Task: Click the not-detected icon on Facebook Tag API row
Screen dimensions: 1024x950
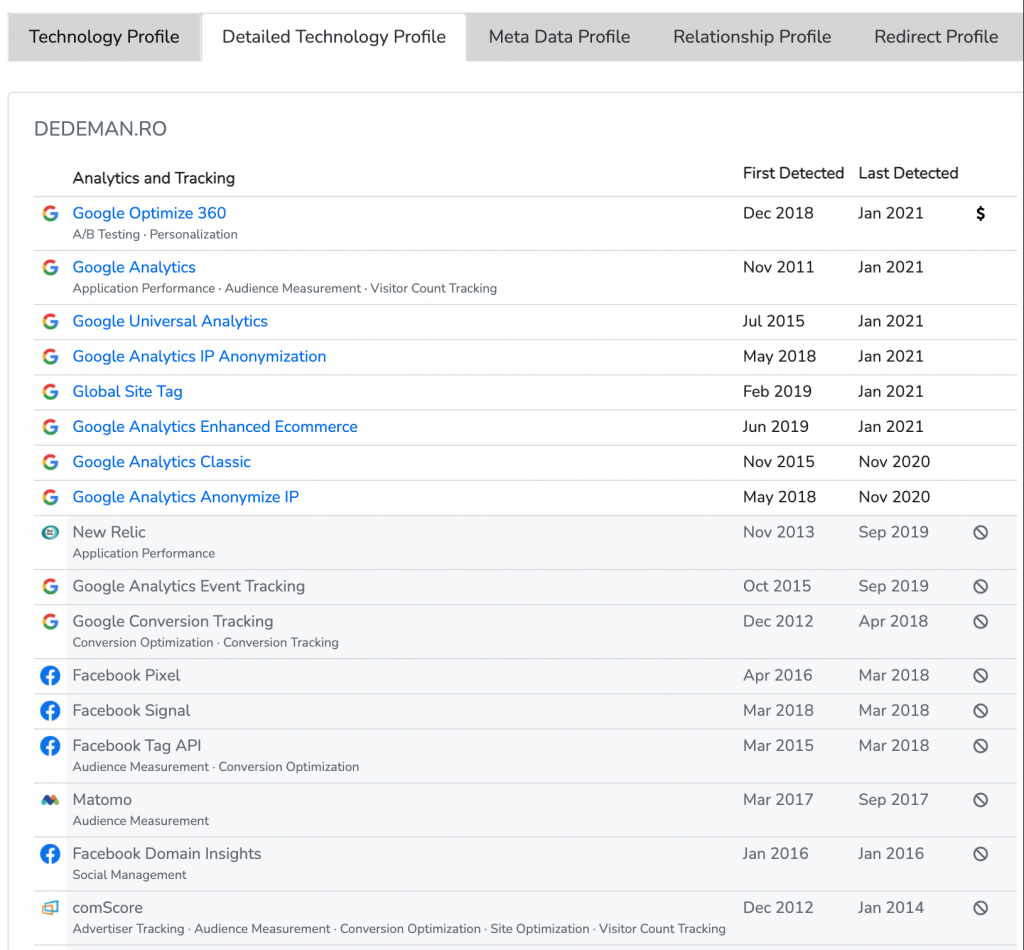Action: point(980,746)
